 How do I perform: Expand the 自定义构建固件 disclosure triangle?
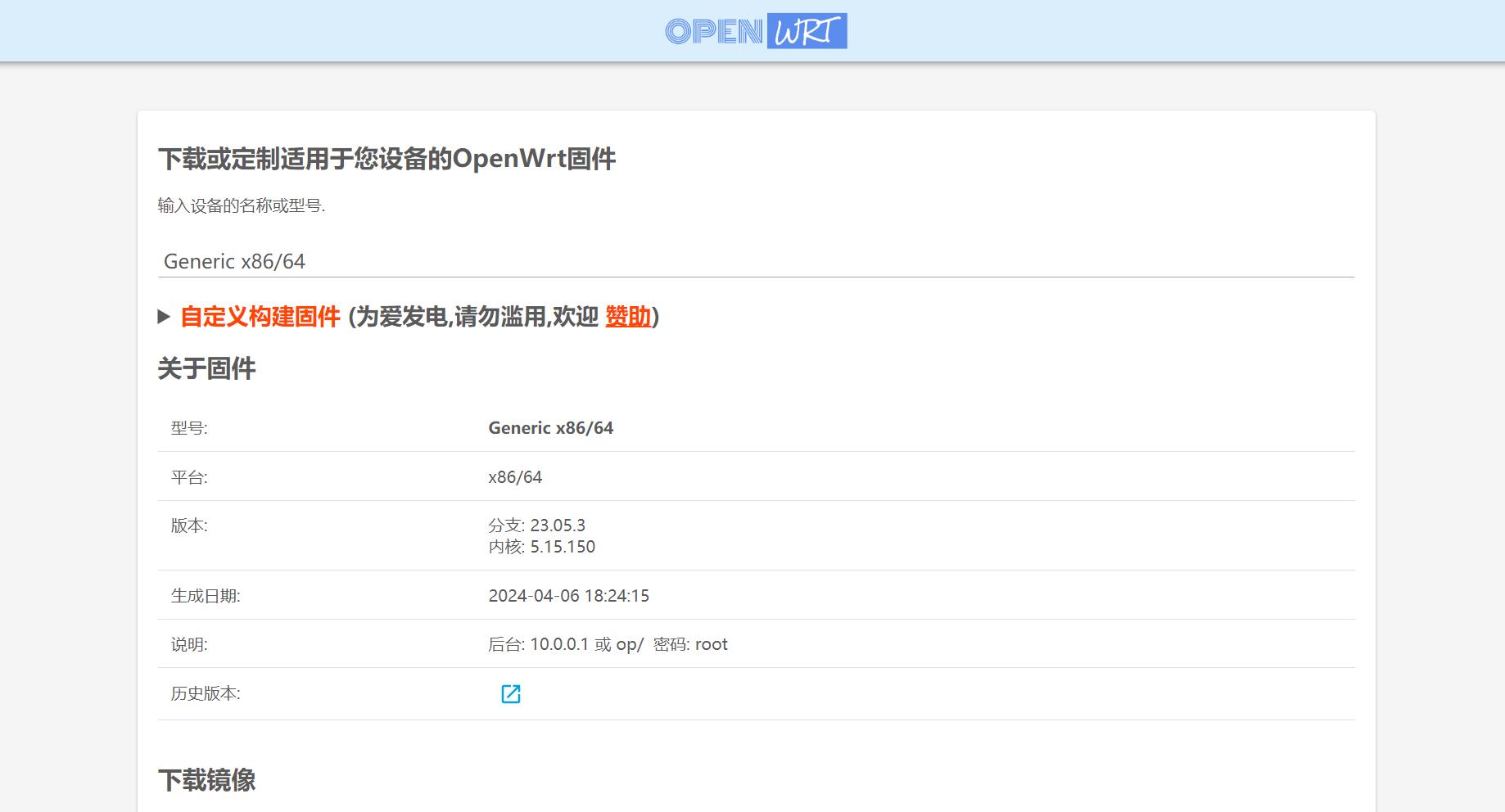(164, 317)
